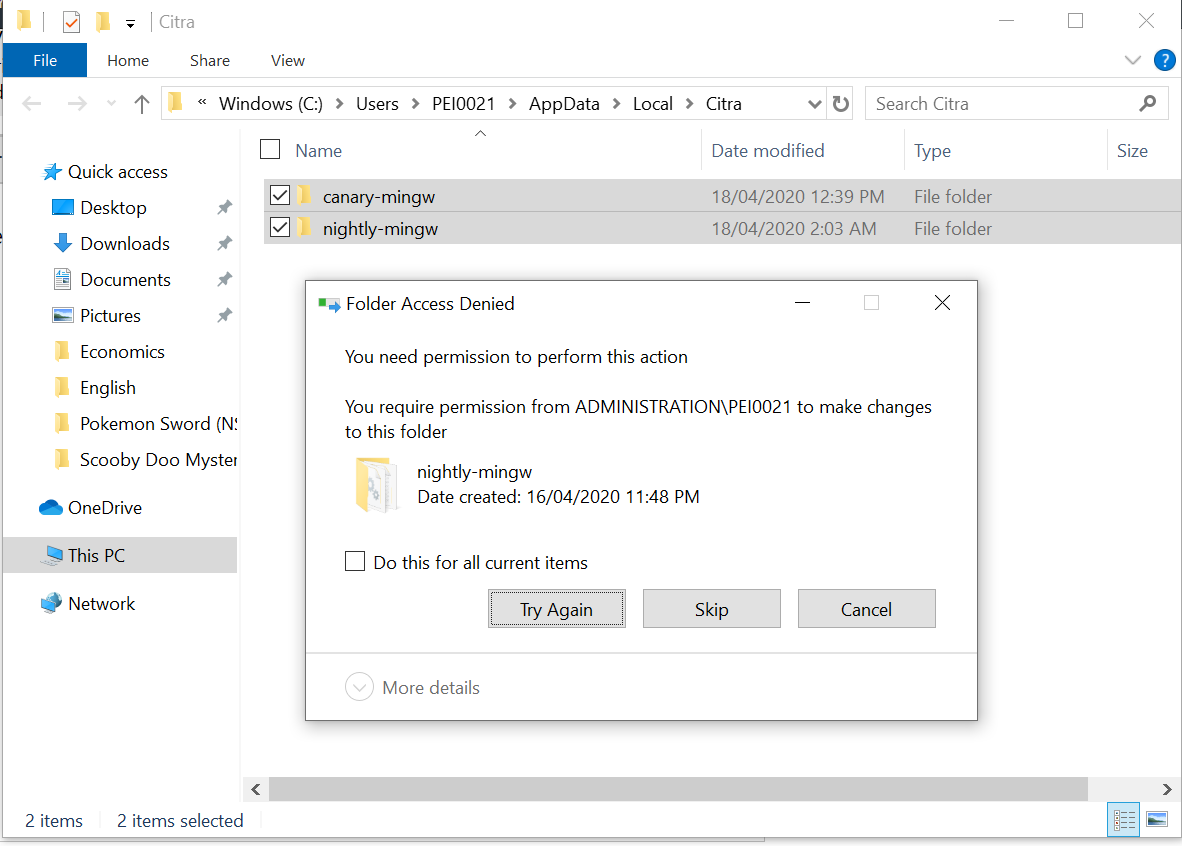The height and width of the screenshot is (846, 1182).
Task: Click the up-one-level arrow icon
Action: (141, 103)
